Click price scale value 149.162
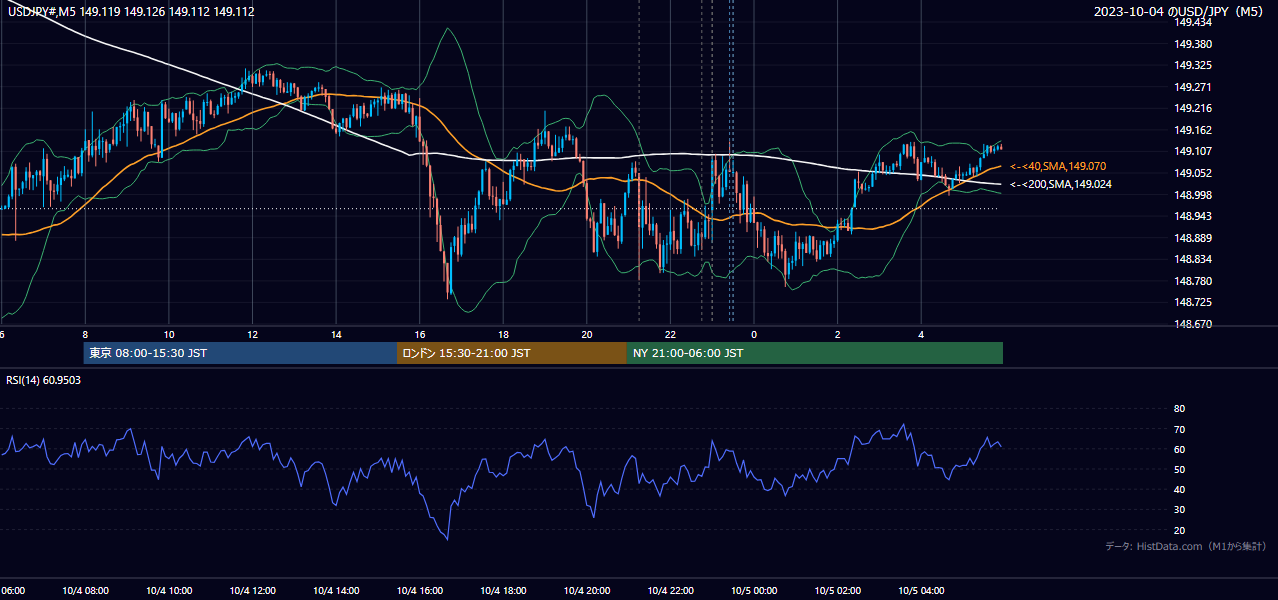This screenshot has height=600, width=1278. 1194,130
